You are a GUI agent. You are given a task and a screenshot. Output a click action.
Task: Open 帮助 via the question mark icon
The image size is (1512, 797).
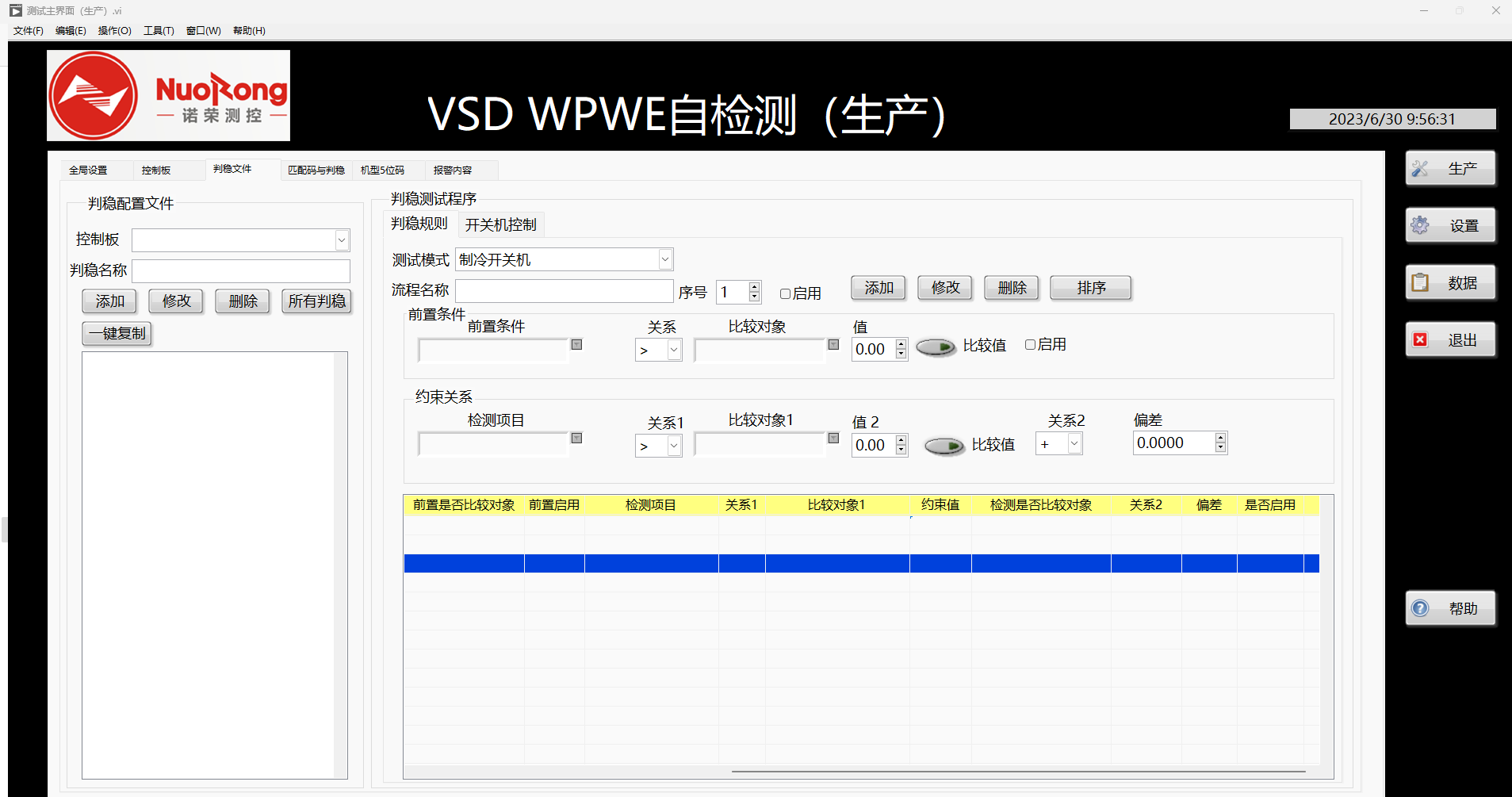(x=1420, y=608)
